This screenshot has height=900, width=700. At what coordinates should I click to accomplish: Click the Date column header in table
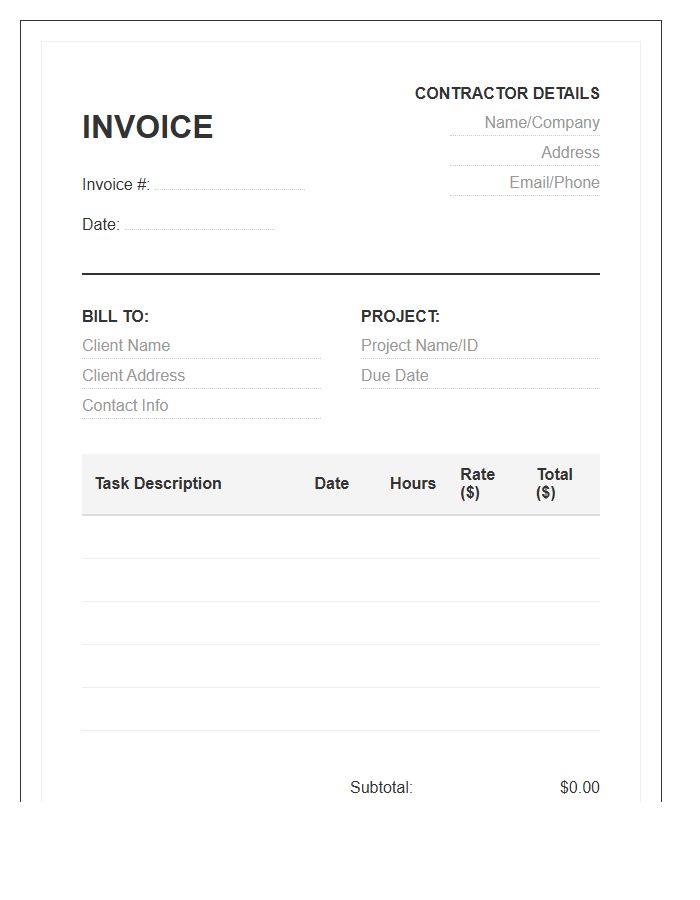tap(332, 483)
